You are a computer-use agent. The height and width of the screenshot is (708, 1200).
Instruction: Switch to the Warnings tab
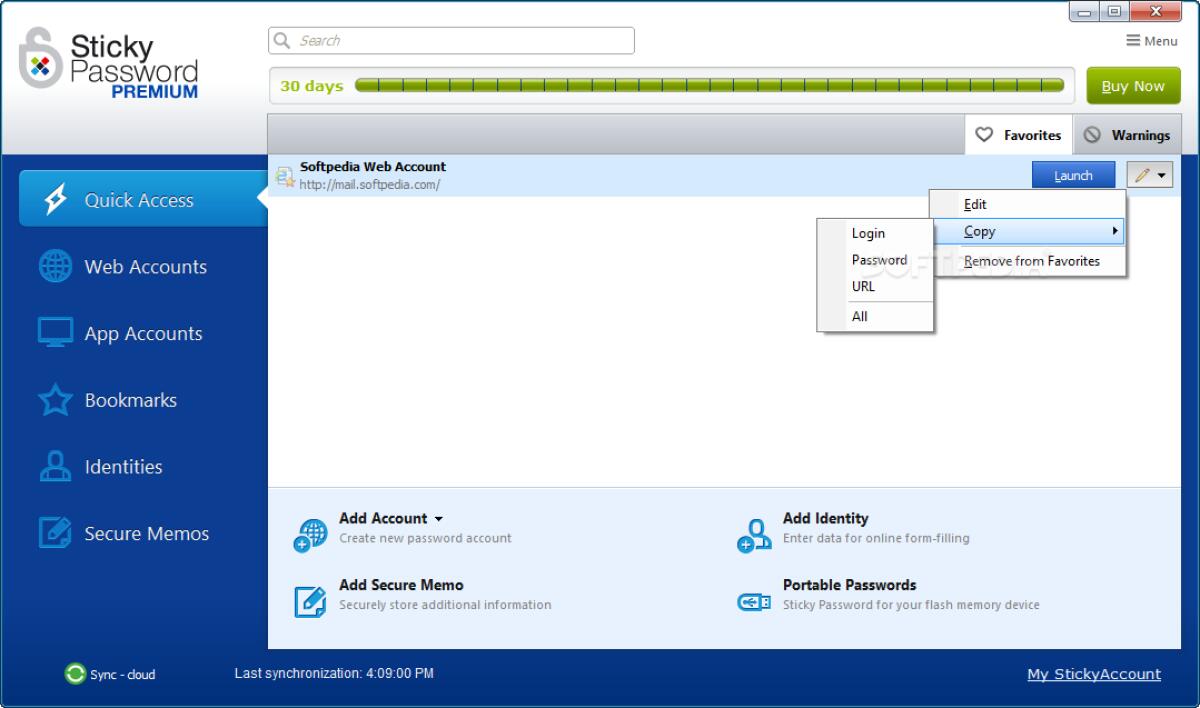click(x=1128, y=134)
